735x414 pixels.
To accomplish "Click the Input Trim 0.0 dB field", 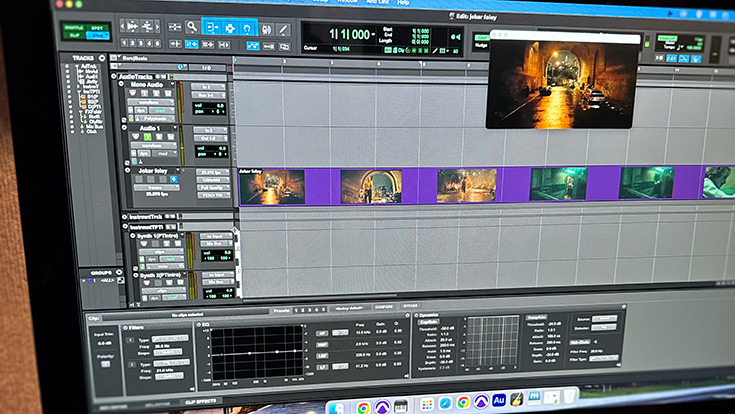I will (x=104, y=343).
